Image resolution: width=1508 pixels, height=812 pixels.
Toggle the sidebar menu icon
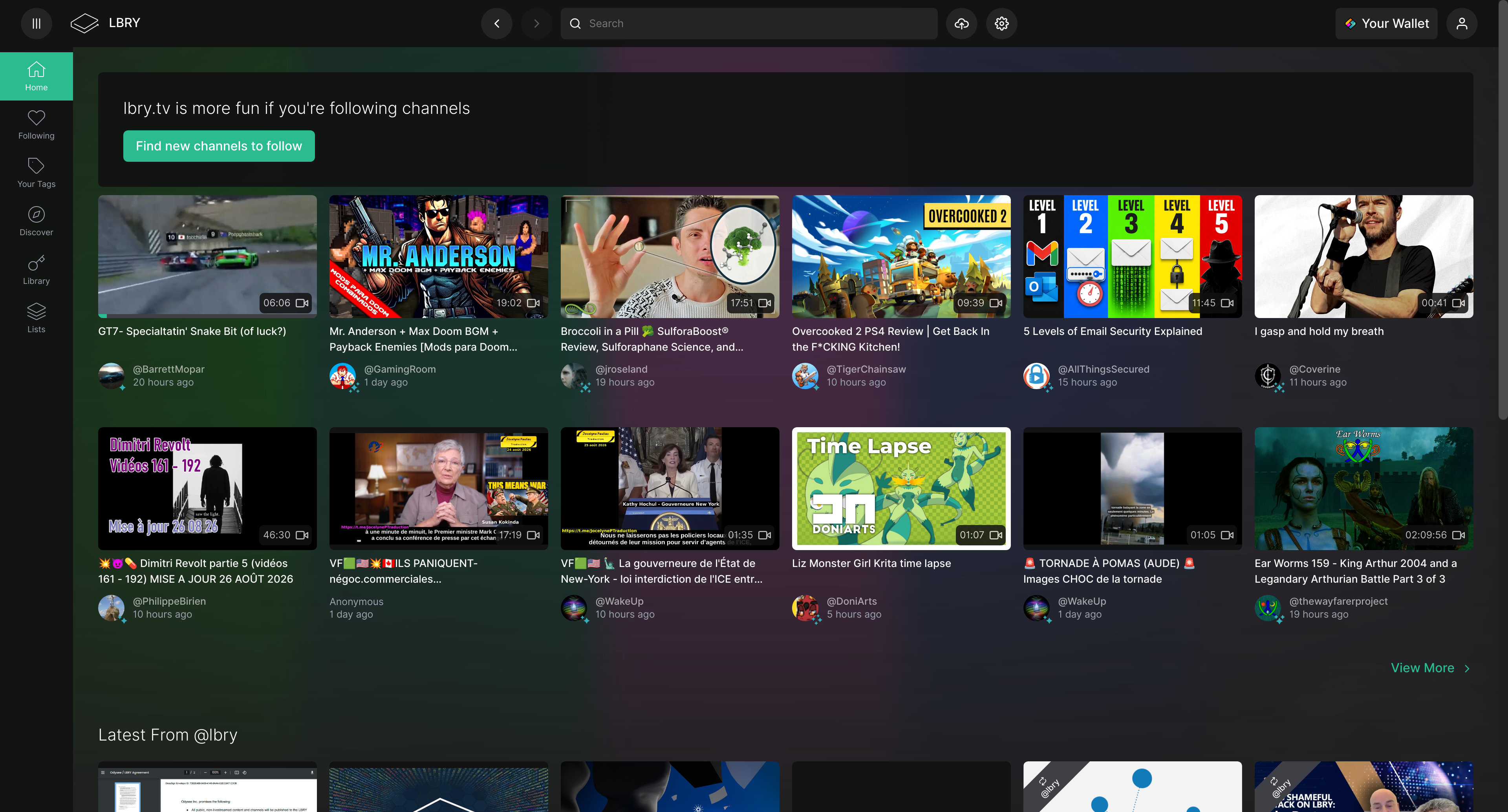(36, 24)
